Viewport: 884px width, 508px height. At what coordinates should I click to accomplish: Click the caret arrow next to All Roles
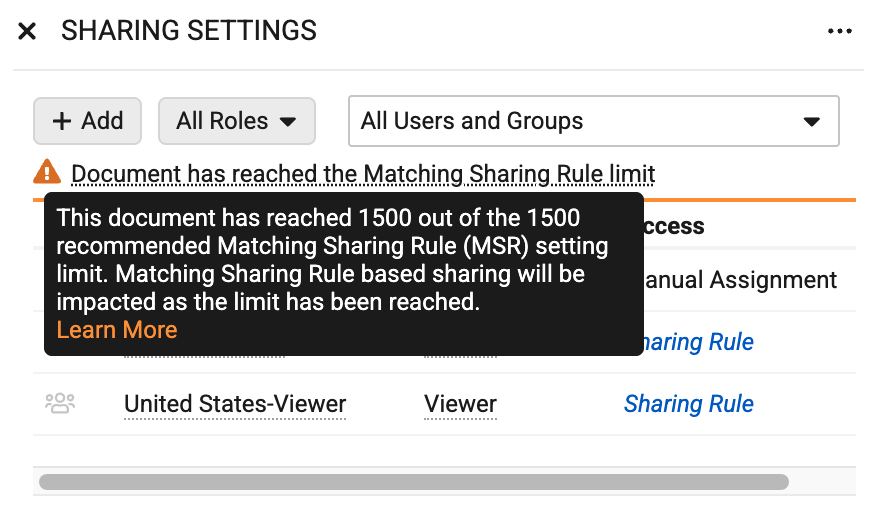pos(288,122)
